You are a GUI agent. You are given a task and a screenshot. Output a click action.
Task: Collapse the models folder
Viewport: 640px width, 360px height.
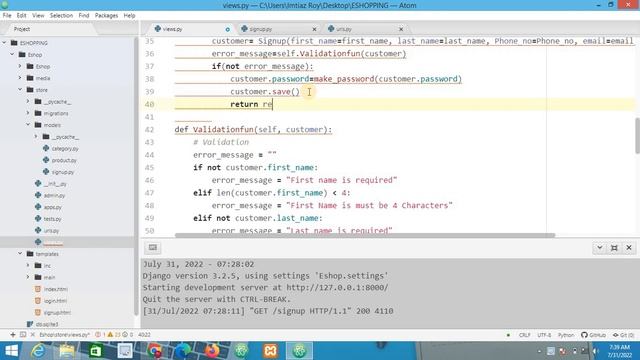28,125
